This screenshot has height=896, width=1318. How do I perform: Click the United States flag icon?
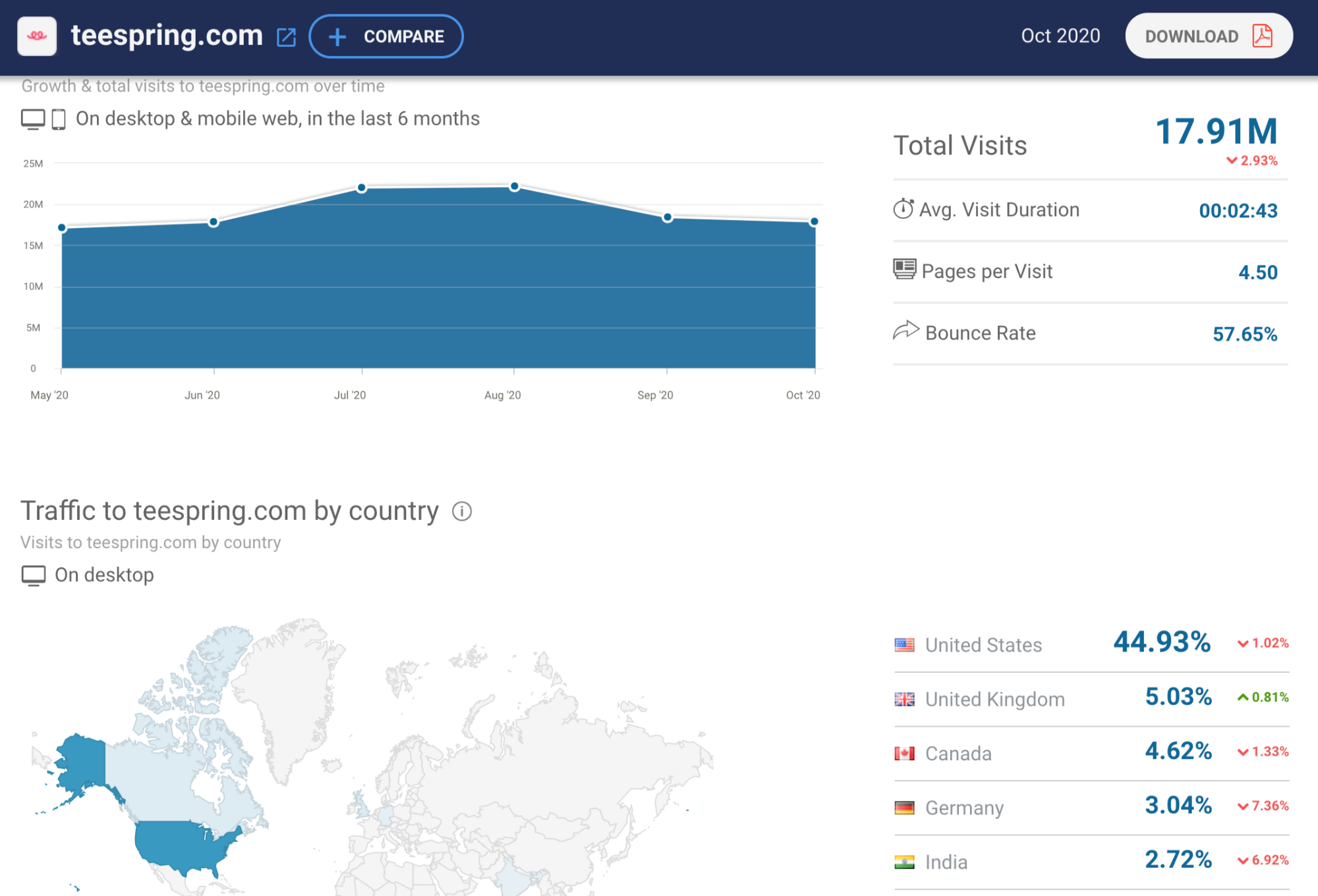coord(904,644)
